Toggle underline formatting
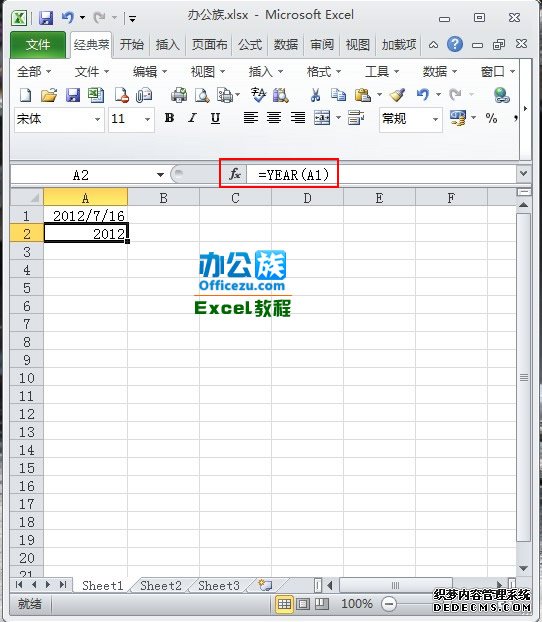Screen dimensions: 542x622 point(215,118)
